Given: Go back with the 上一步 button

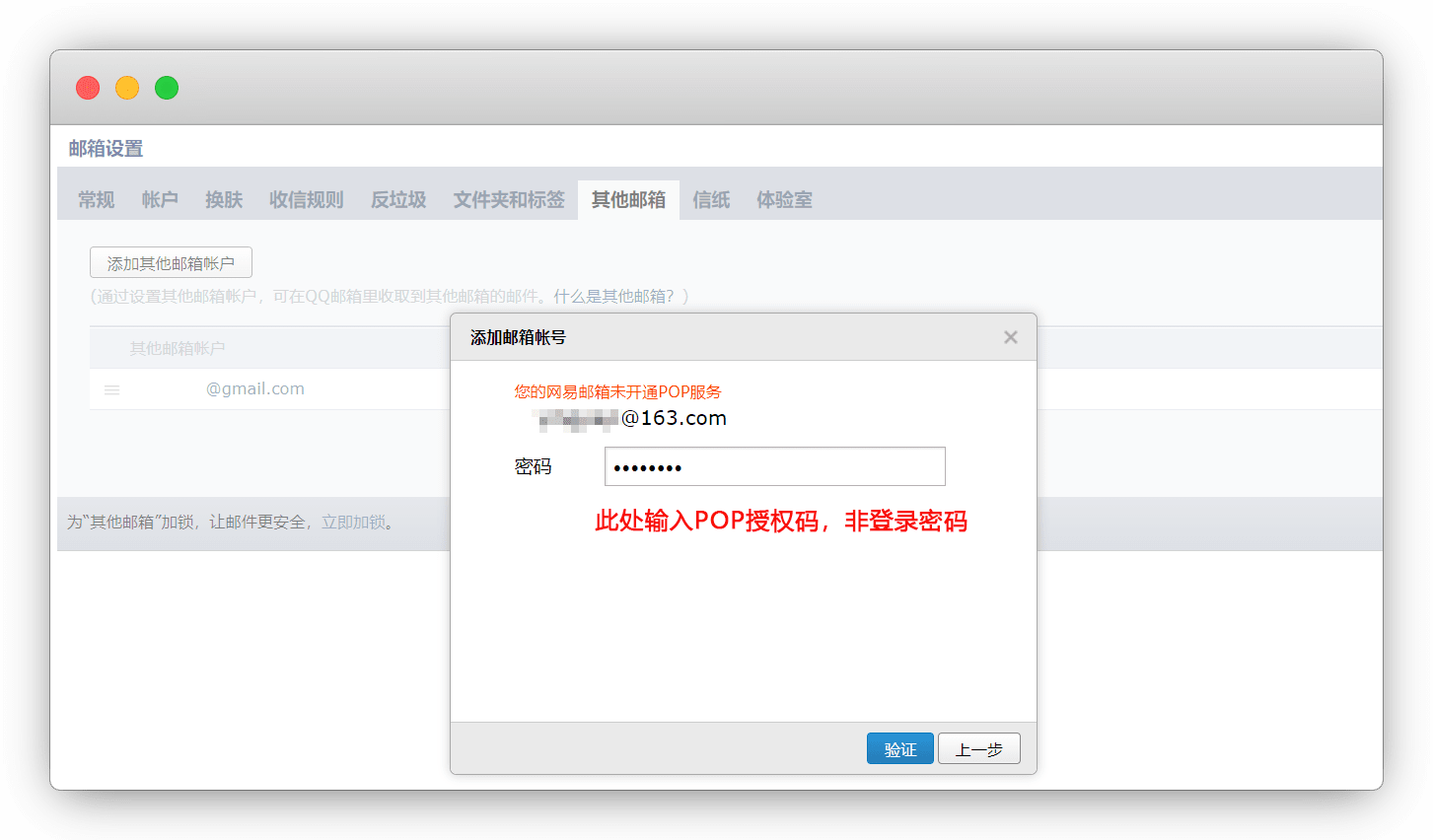Looking at the screenshot, I should [x=978, y=749].
